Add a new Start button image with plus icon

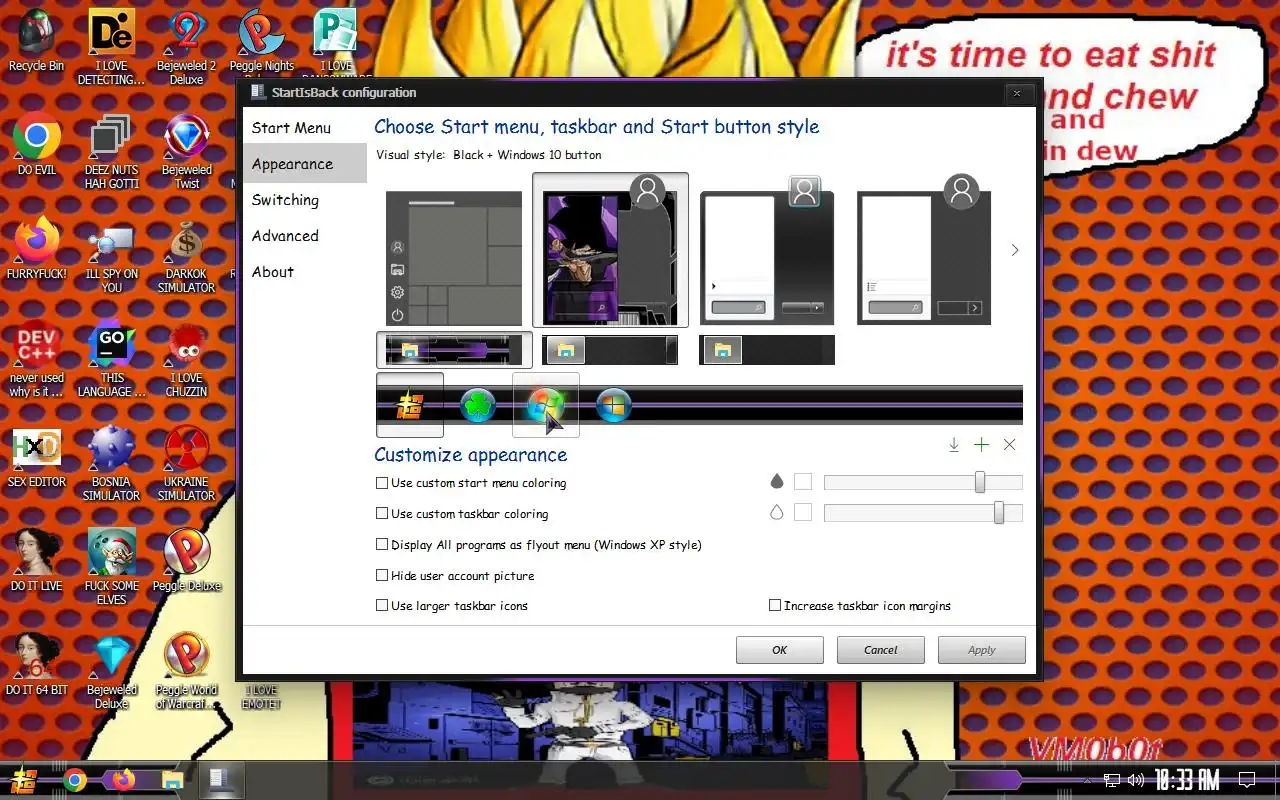(x=982, y=445)
